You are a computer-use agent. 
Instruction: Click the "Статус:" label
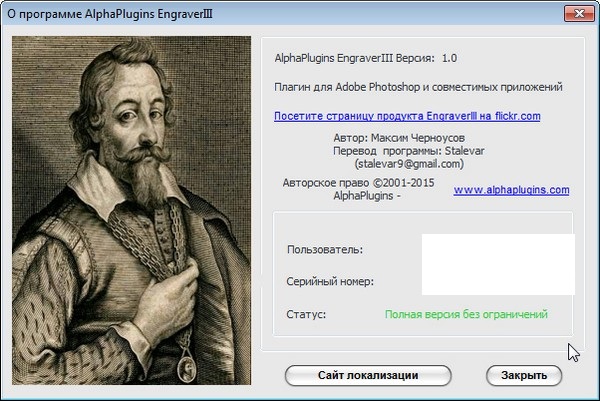point(306,315)
